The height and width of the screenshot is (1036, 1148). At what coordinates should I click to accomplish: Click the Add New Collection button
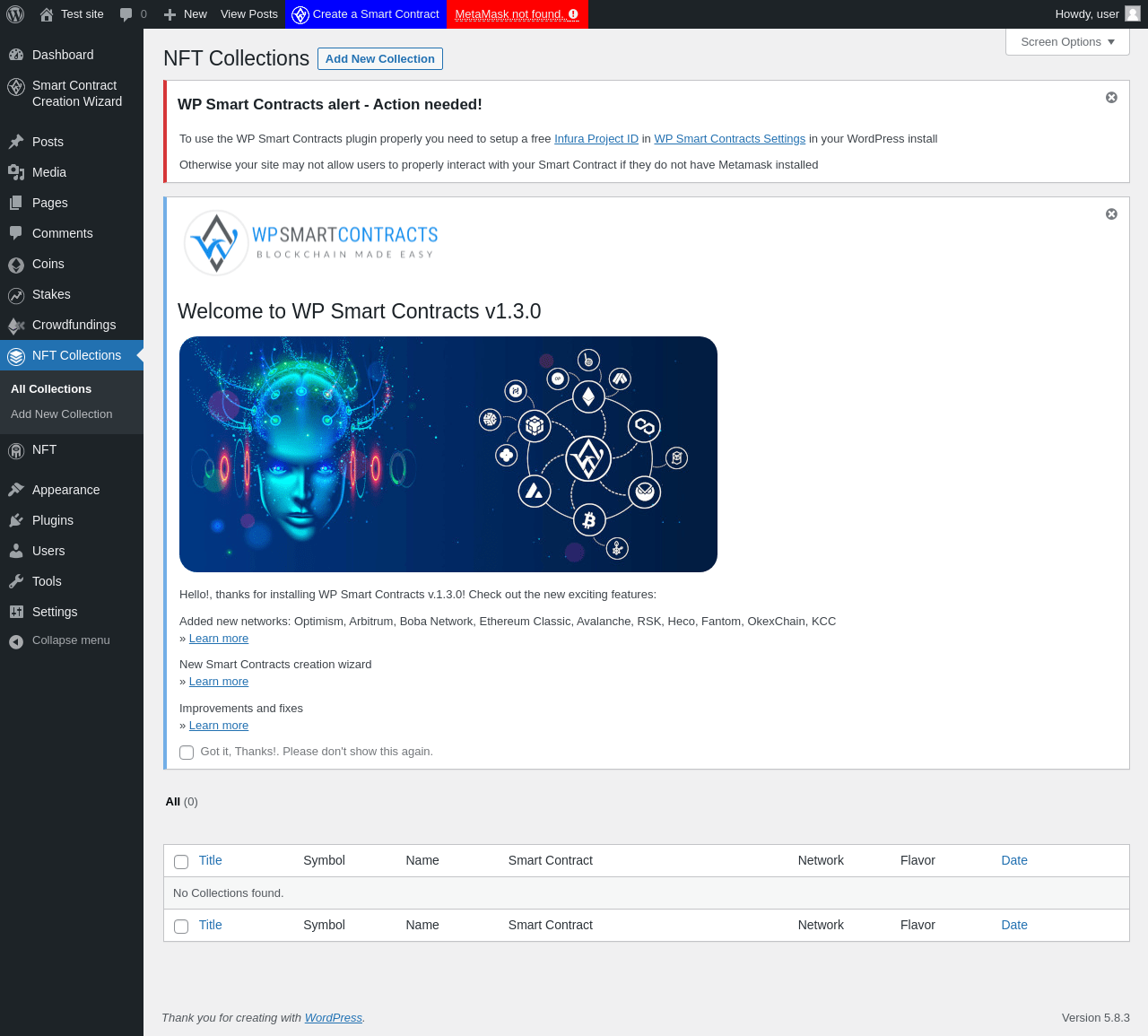pos(380,59)
